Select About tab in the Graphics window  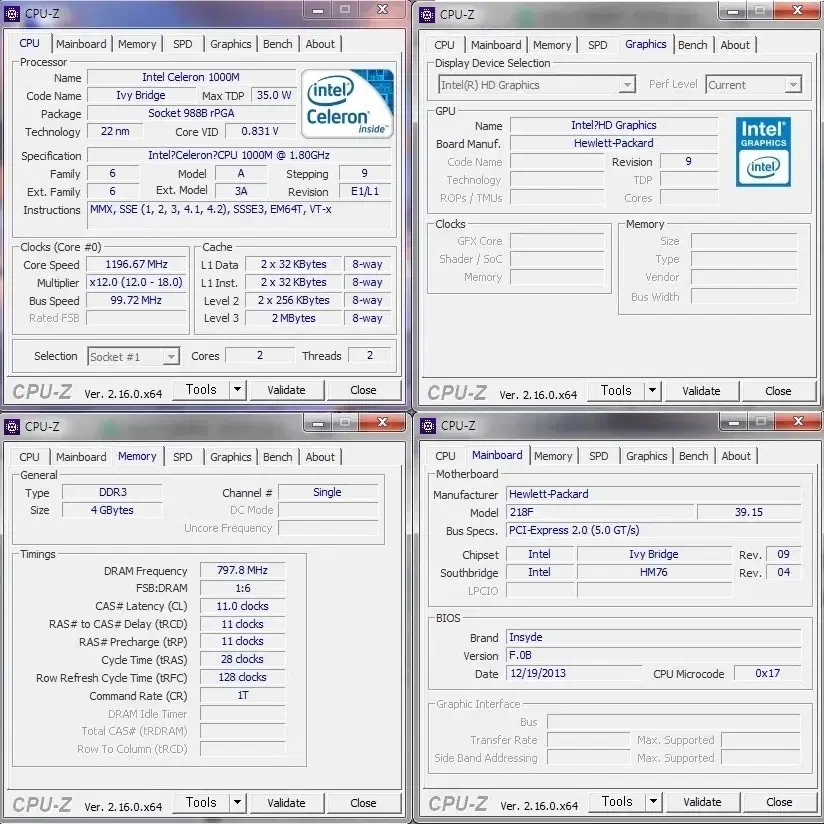pos(735,45)
